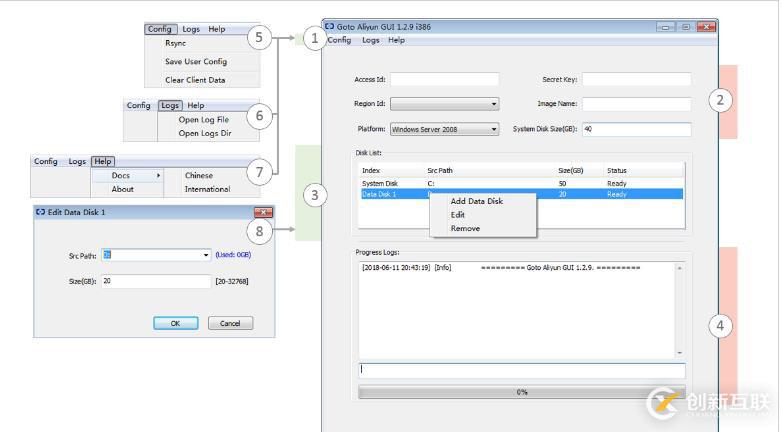The height and width of the screenshot is (432, 781).
Task: Select Open Logs Dir entry
Action: pos(205,134)
